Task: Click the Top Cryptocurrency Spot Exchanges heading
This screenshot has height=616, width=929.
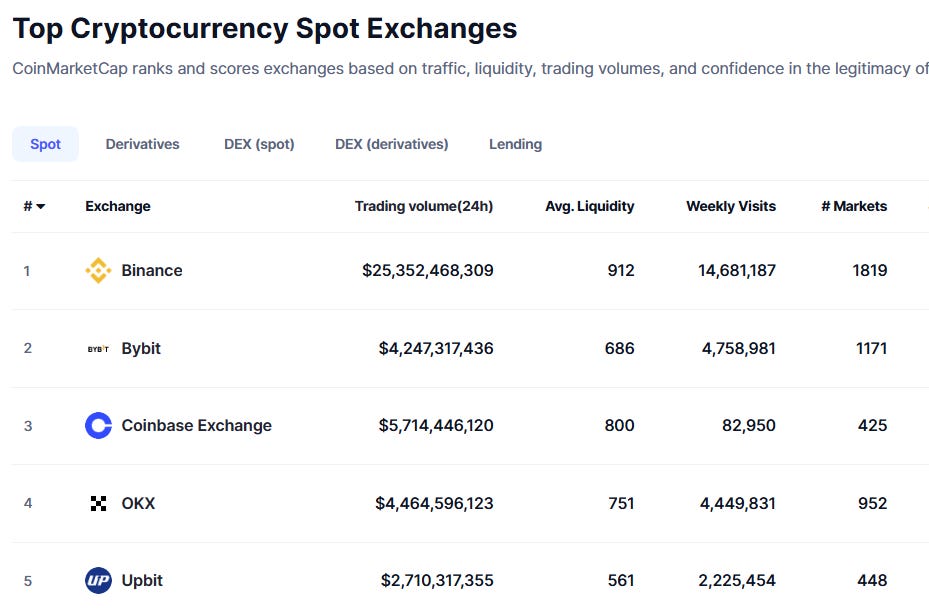Action: [265, 28]
